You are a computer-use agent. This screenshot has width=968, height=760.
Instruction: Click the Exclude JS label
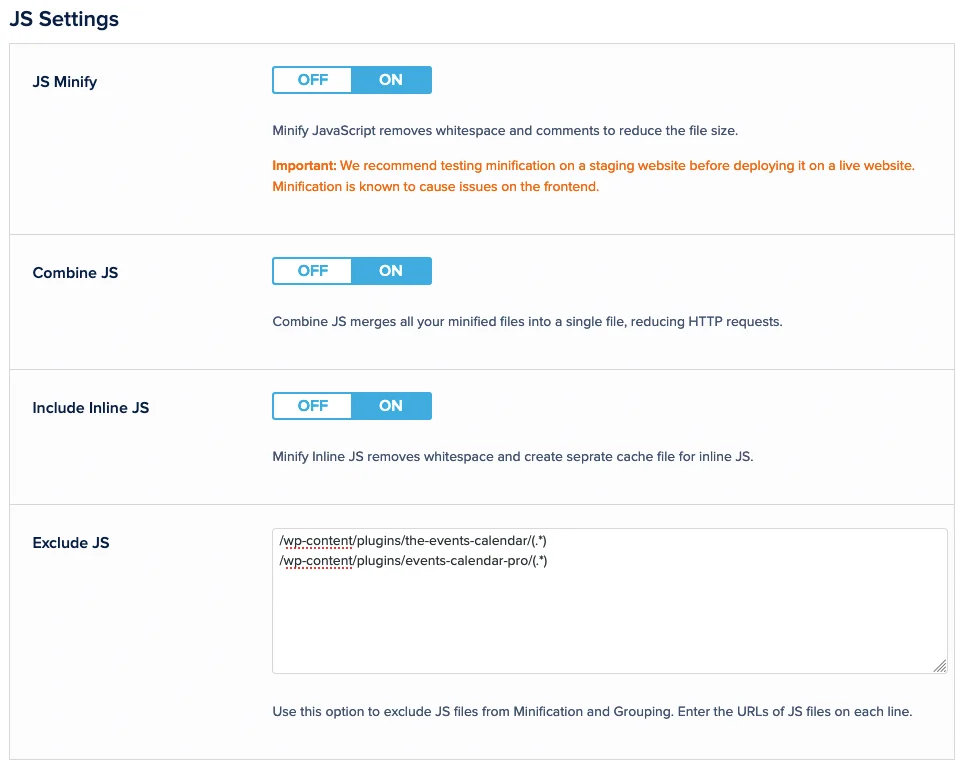tap(71, 543)
